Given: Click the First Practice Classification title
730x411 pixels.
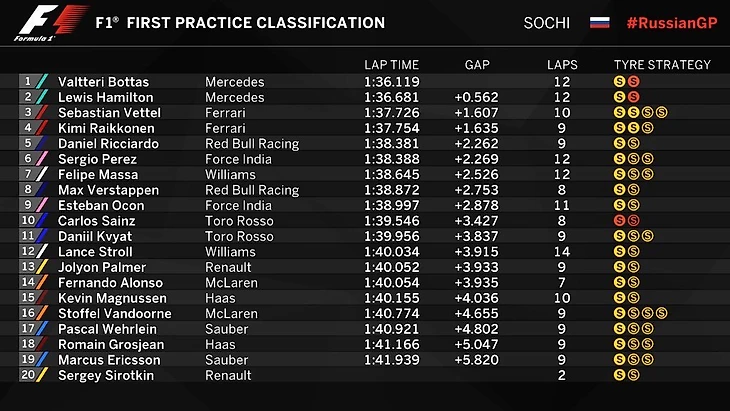Looking at the screenshot, I should pyautogui.click(x=239, y=22).
